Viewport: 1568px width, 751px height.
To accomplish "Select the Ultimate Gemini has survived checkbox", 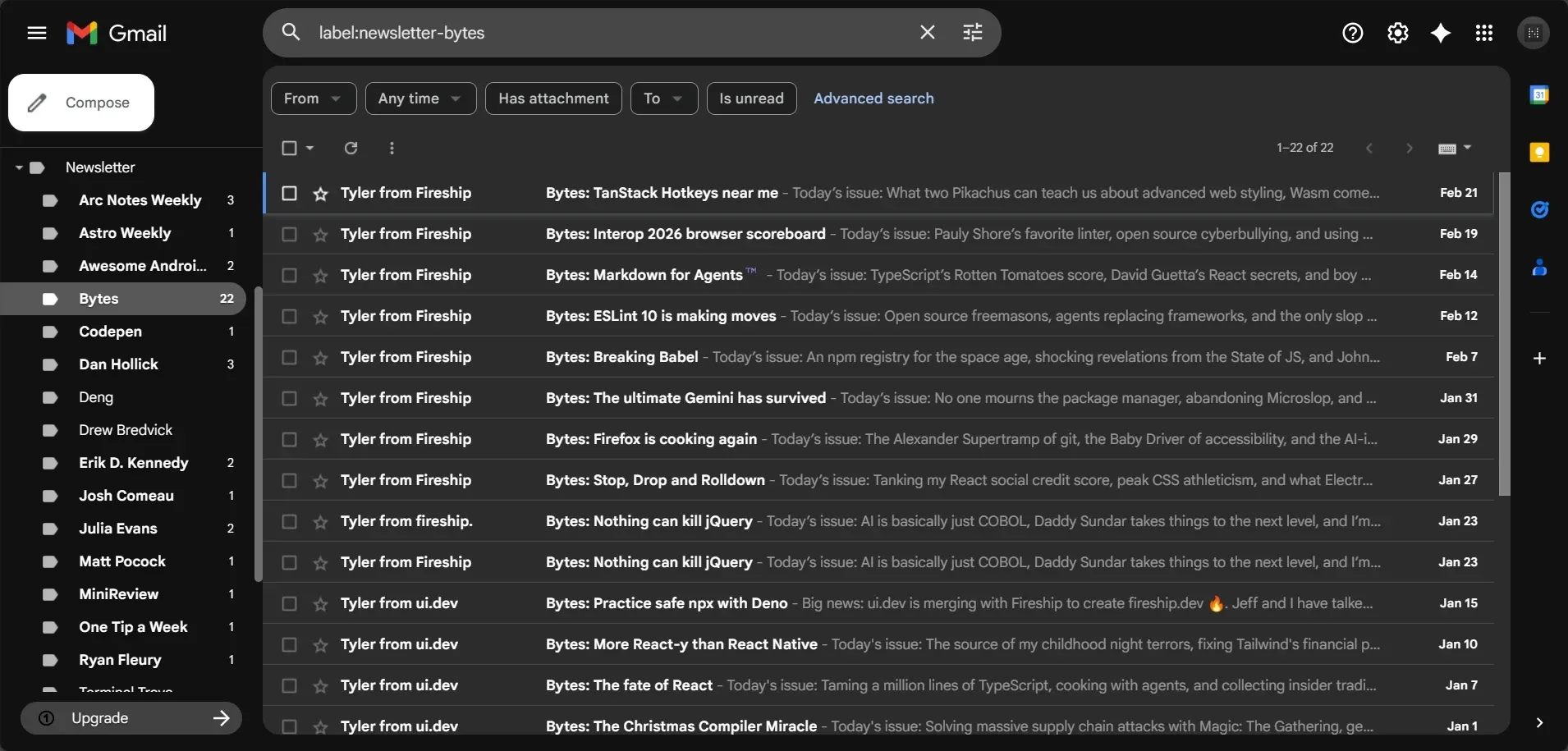I will click(x=289, y=398).
